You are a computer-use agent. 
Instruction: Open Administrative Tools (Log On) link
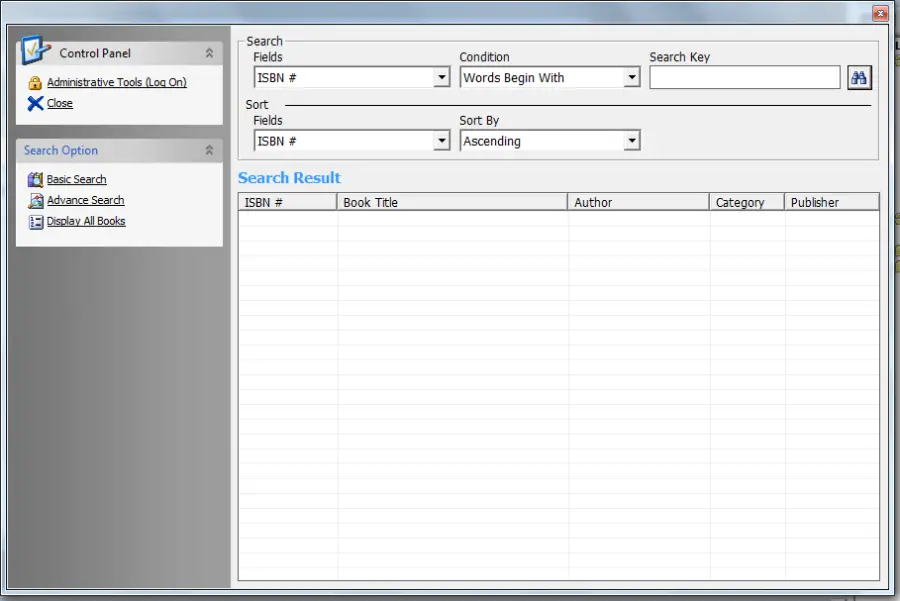[x=117, y=82]
